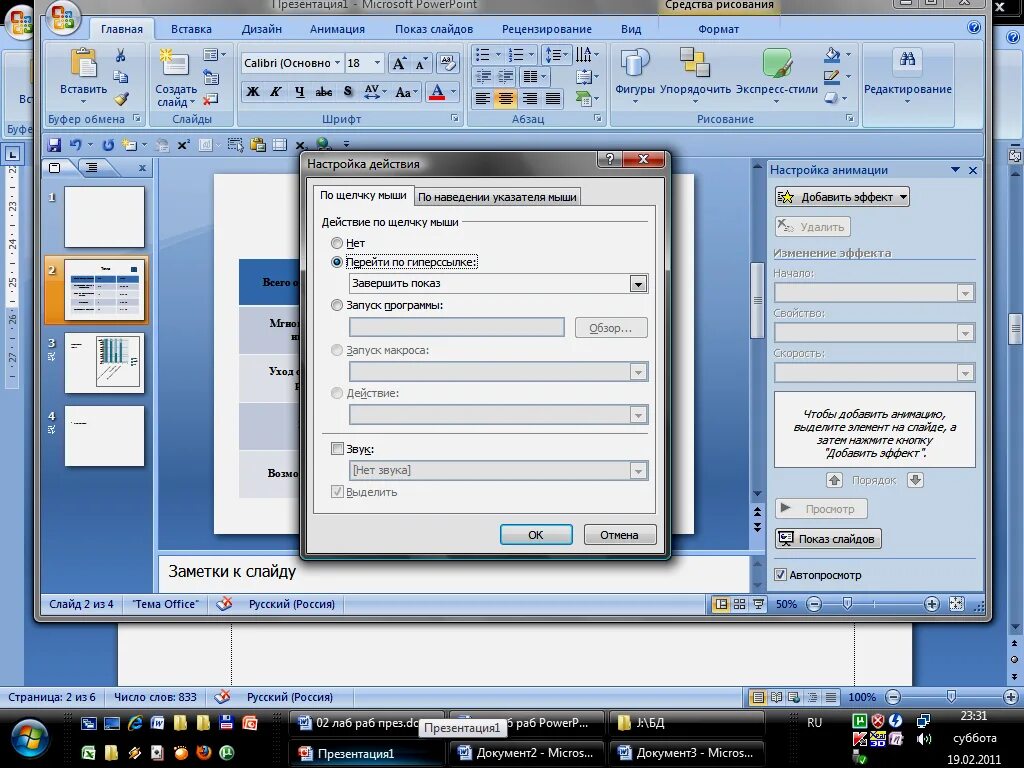Toggle underline (Ч) formatting

pyautogui.click(x=299, y=92)
